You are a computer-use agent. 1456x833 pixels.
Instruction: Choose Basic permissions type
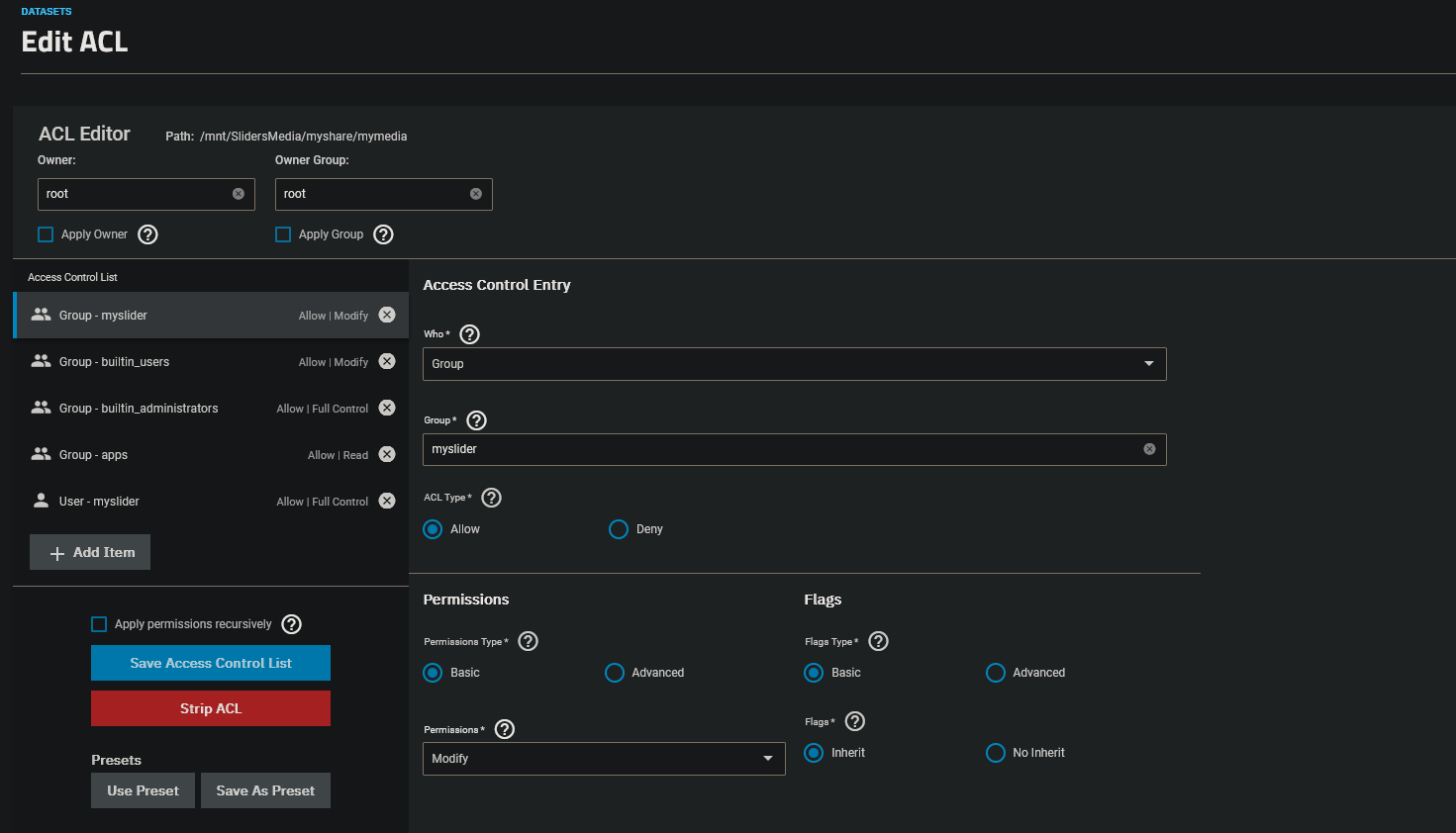coord(433,673)
